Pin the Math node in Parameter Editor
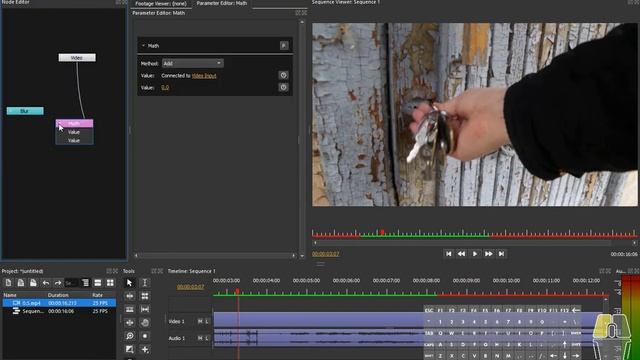The height and width of the screenshot is (360, 640). click(284, 45)
